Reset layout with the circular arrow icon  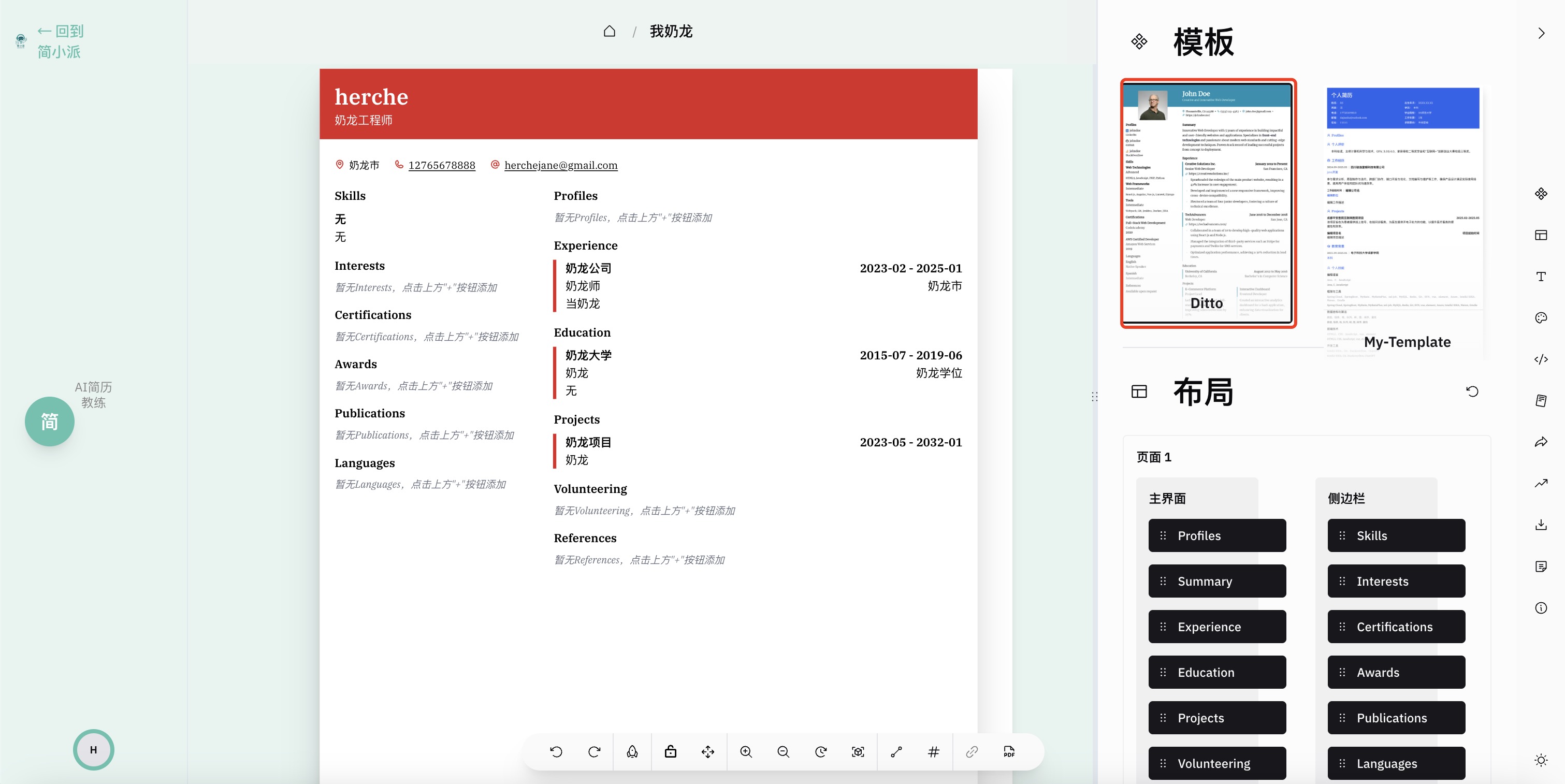click(1472, 391)
